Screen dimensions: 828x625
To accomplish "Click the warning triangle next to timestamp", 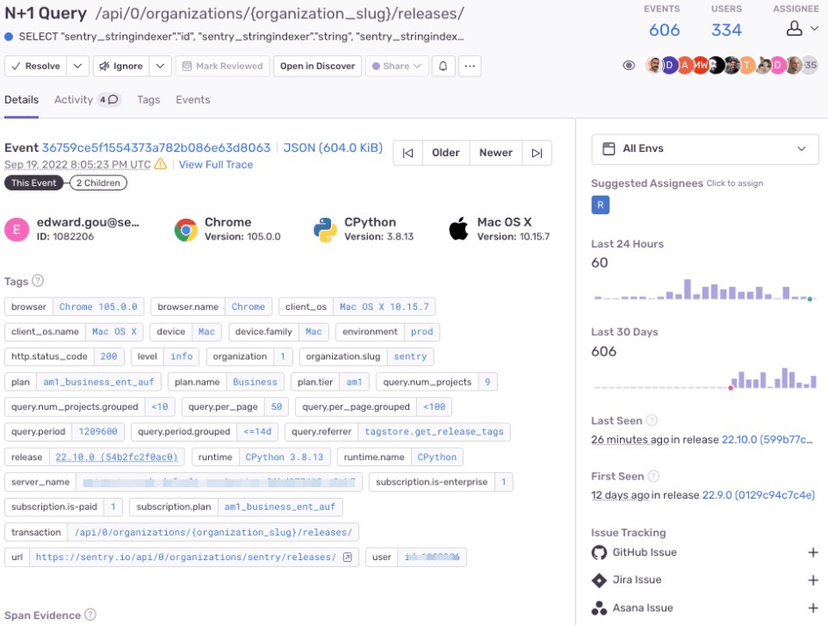I will tap(161, 164).
